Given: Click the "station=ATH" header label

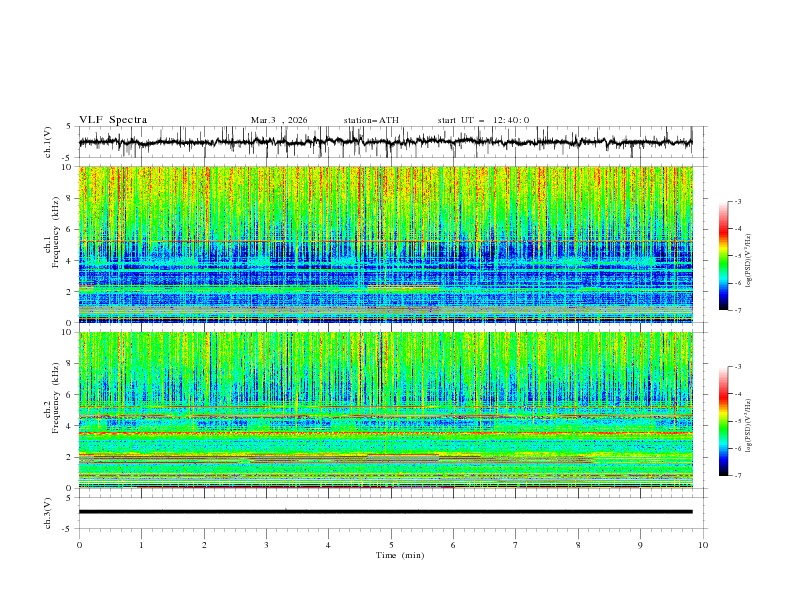Looking at the screenshot, I should [371, 120].
